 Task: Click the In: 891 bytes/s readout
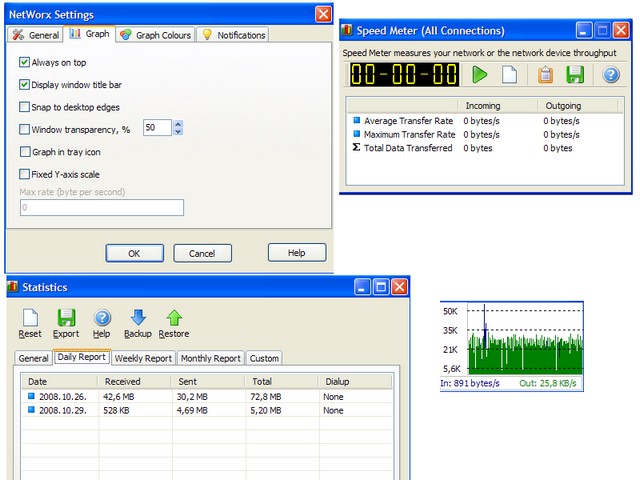tap(470, 383)
